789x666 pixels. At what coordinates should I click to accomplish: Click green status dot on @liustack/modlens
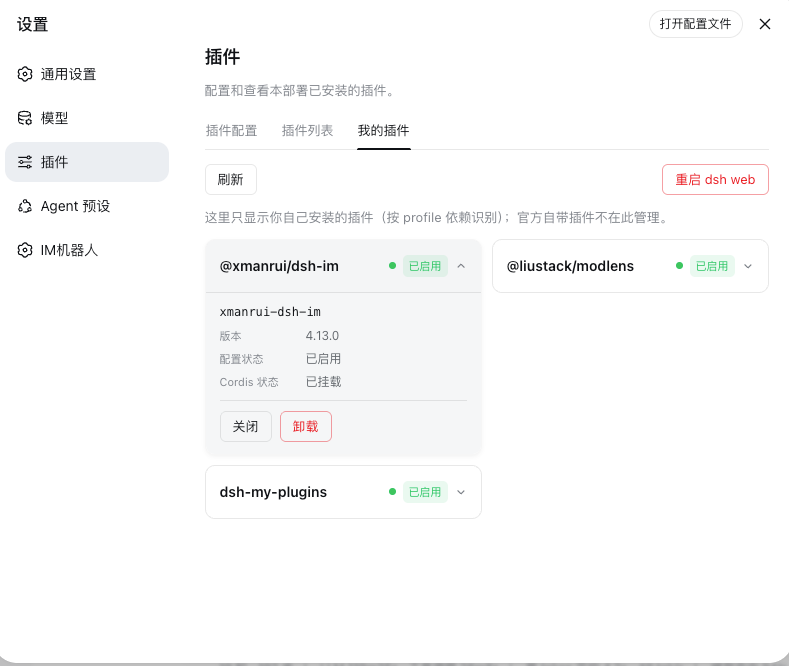tap(679, 266)
